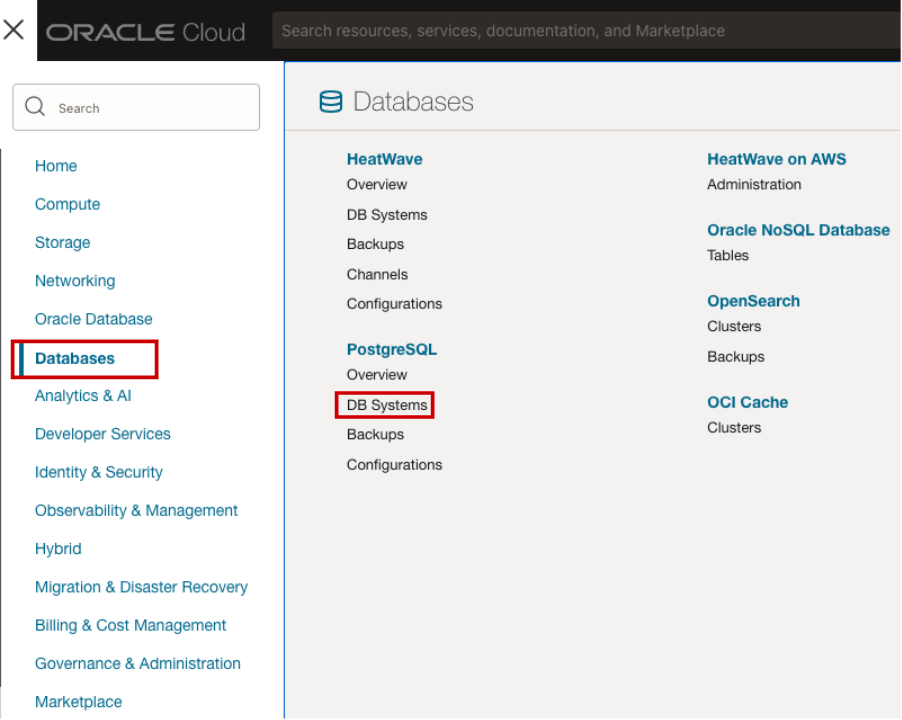Open Overview under HeatWave
This screenshot has height=720, width=902.
tap(377, 185)
